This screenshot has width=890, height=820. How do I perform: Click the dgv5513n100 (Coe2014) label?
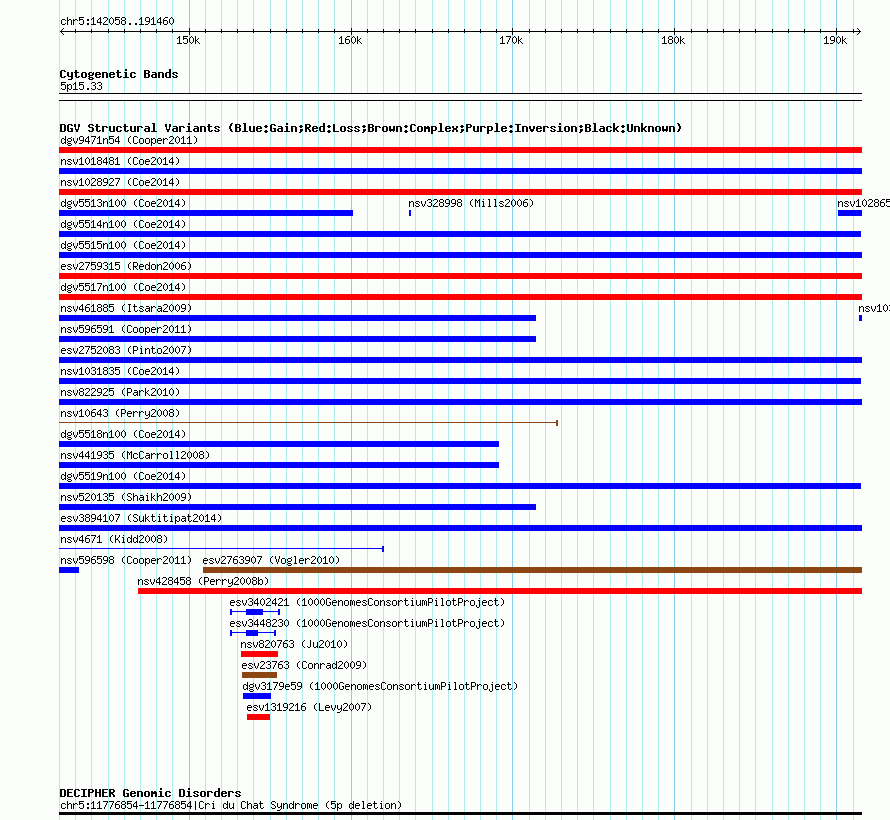point(123,203)
